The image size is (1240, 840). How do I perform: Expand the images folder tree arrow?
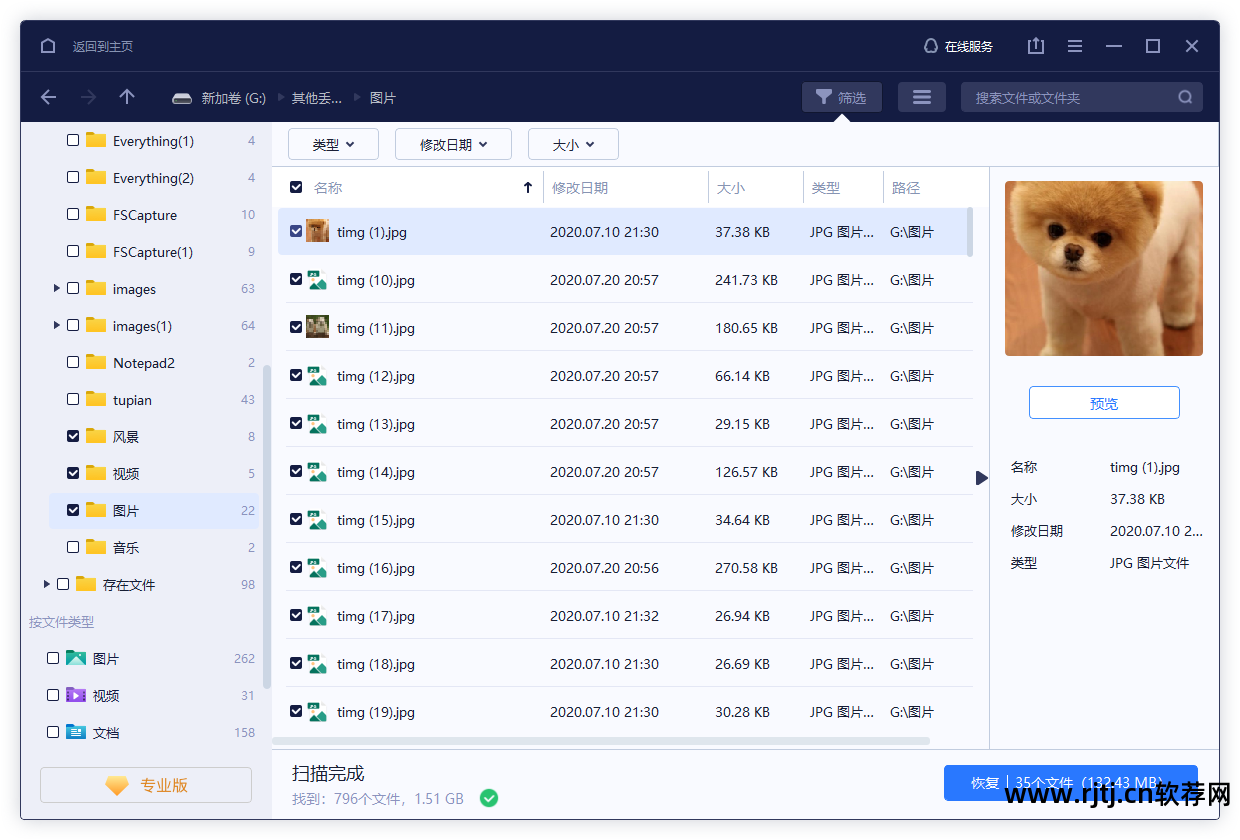click(57, 288)
